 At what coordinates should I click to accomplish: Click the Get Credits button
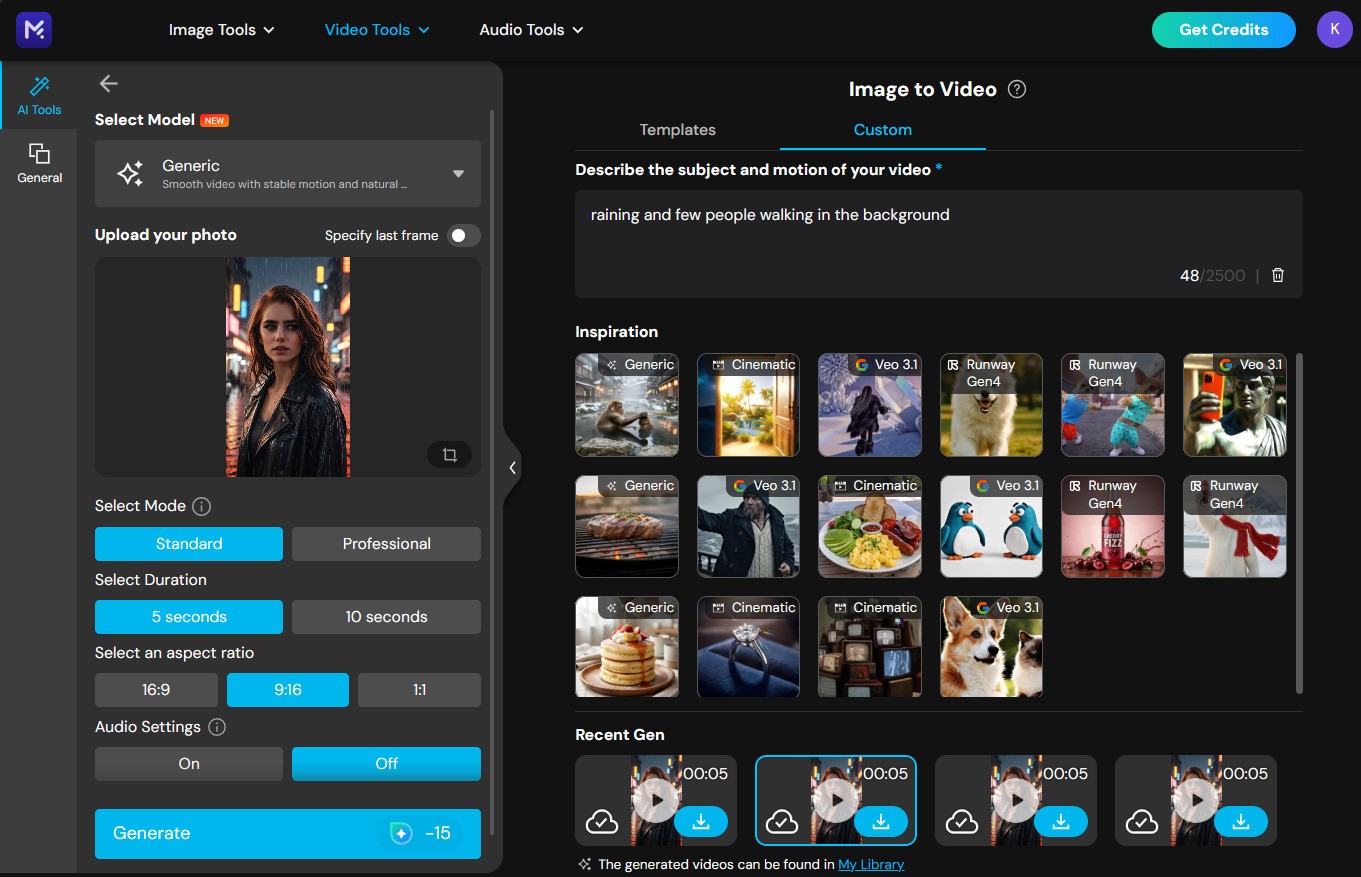pyautogui.click(x=1223, y=30)
